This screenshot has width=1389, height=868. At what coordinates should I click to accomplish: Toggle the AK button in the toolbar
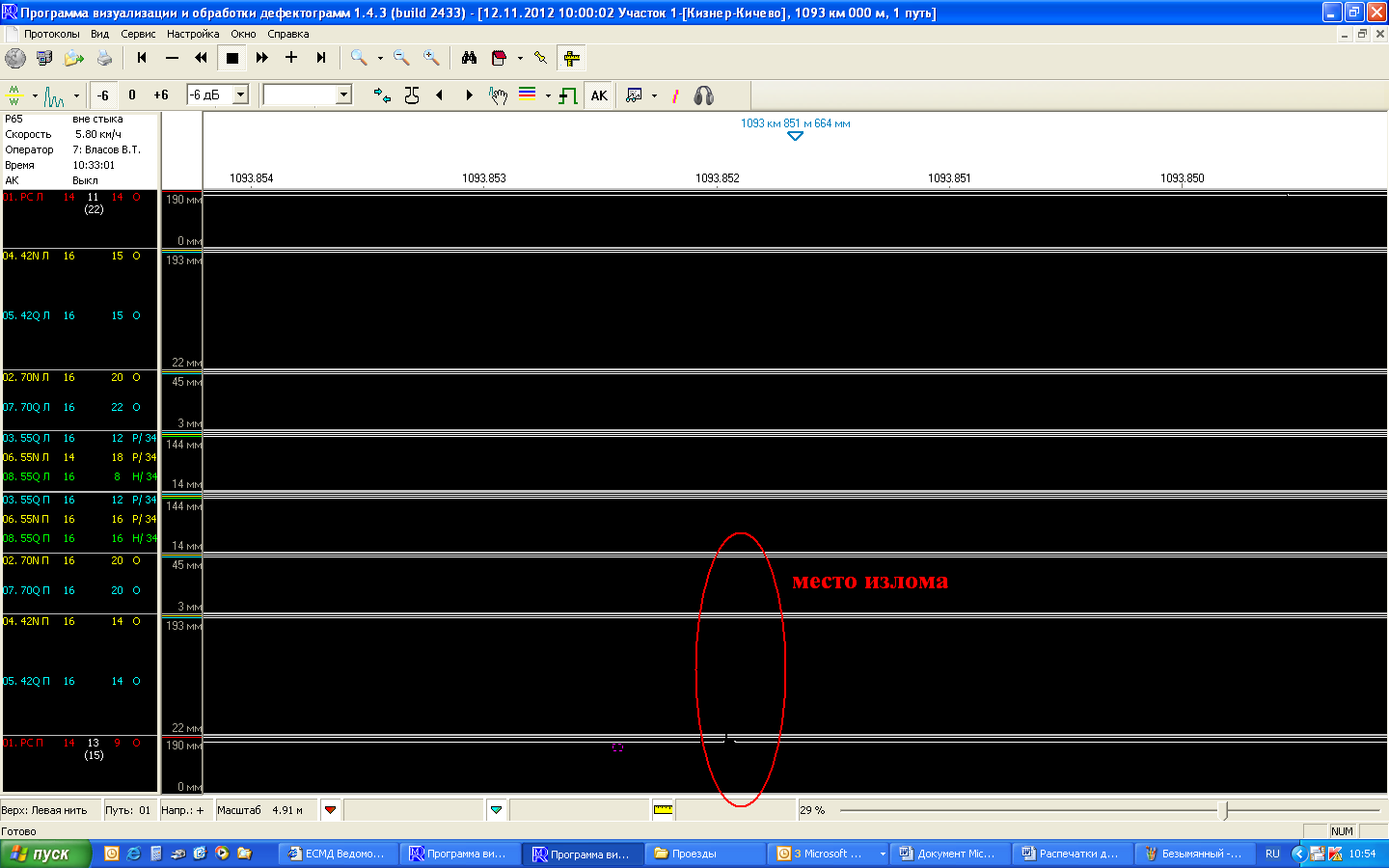coord(599,95)
